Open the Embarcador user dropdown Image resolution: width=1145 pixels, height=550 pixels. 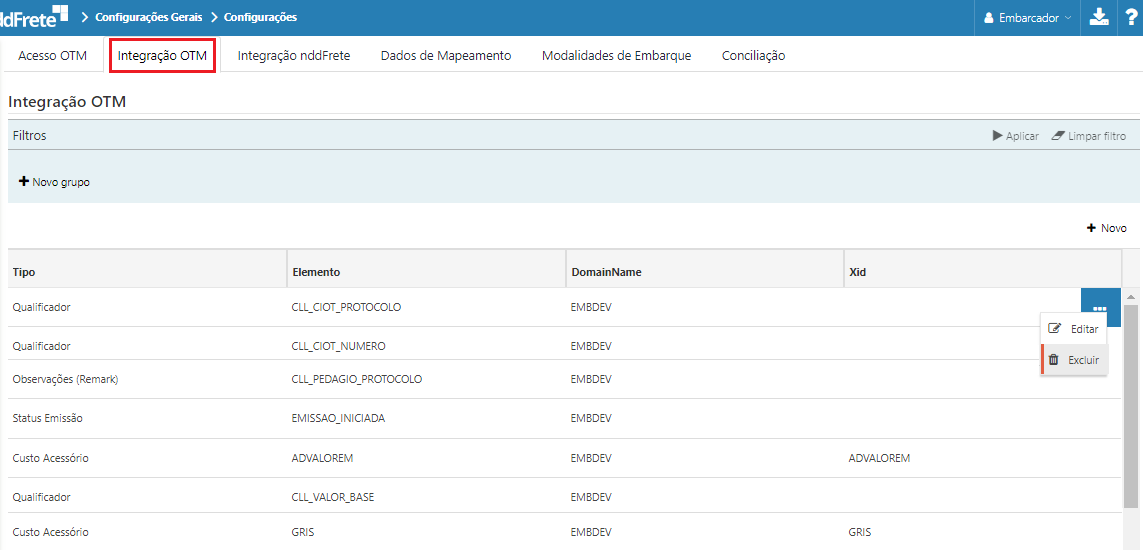click(1027, 18)
